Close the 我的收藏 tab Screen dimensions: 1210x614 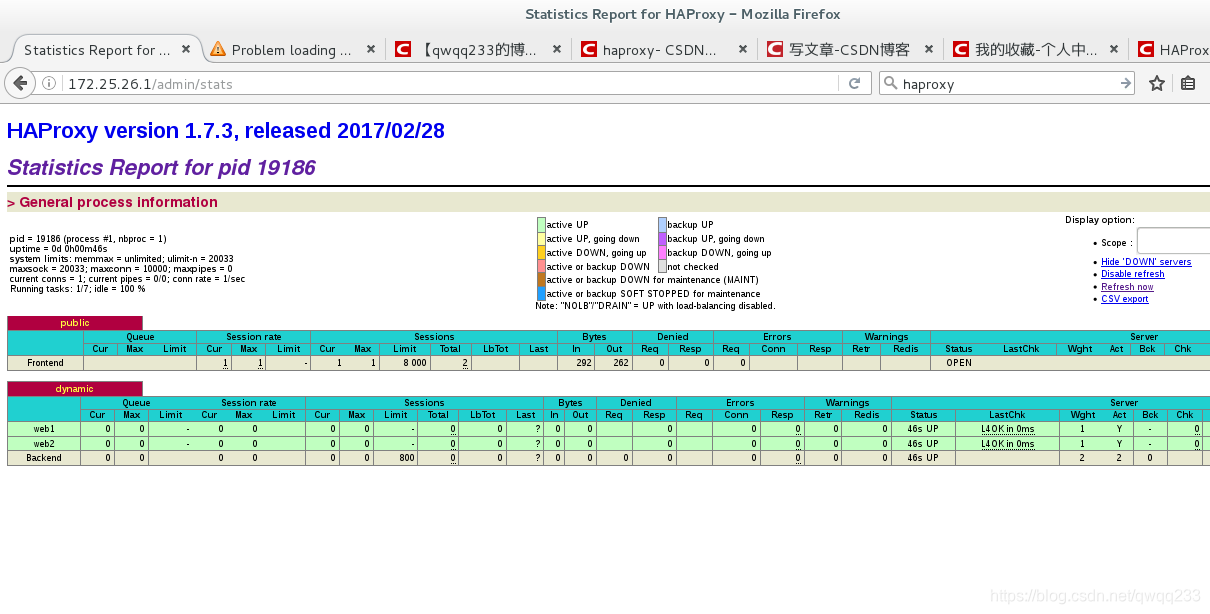coord(1115,49)
